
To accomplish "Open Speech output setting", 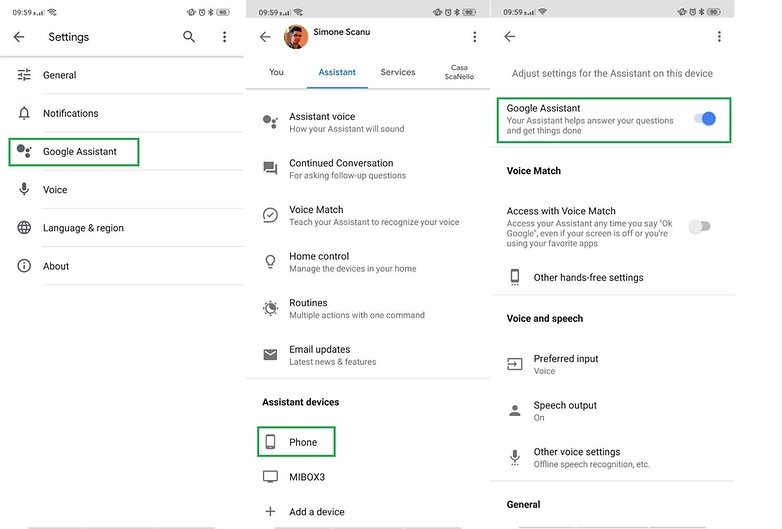I will tap(612, 410).
